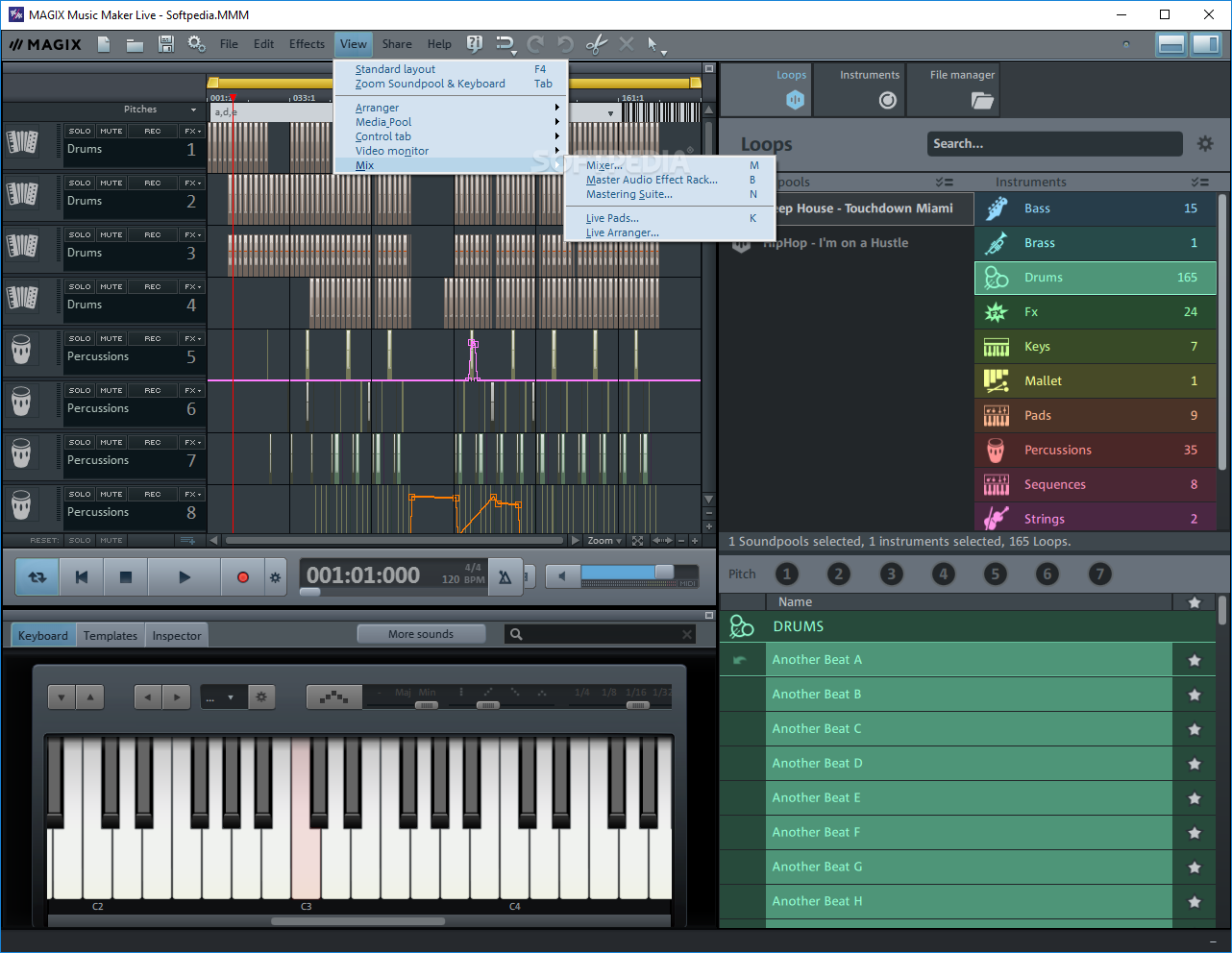Click the undo arrow in toolbar
Screen dimensions: 1232x953
tap(565, 44)
